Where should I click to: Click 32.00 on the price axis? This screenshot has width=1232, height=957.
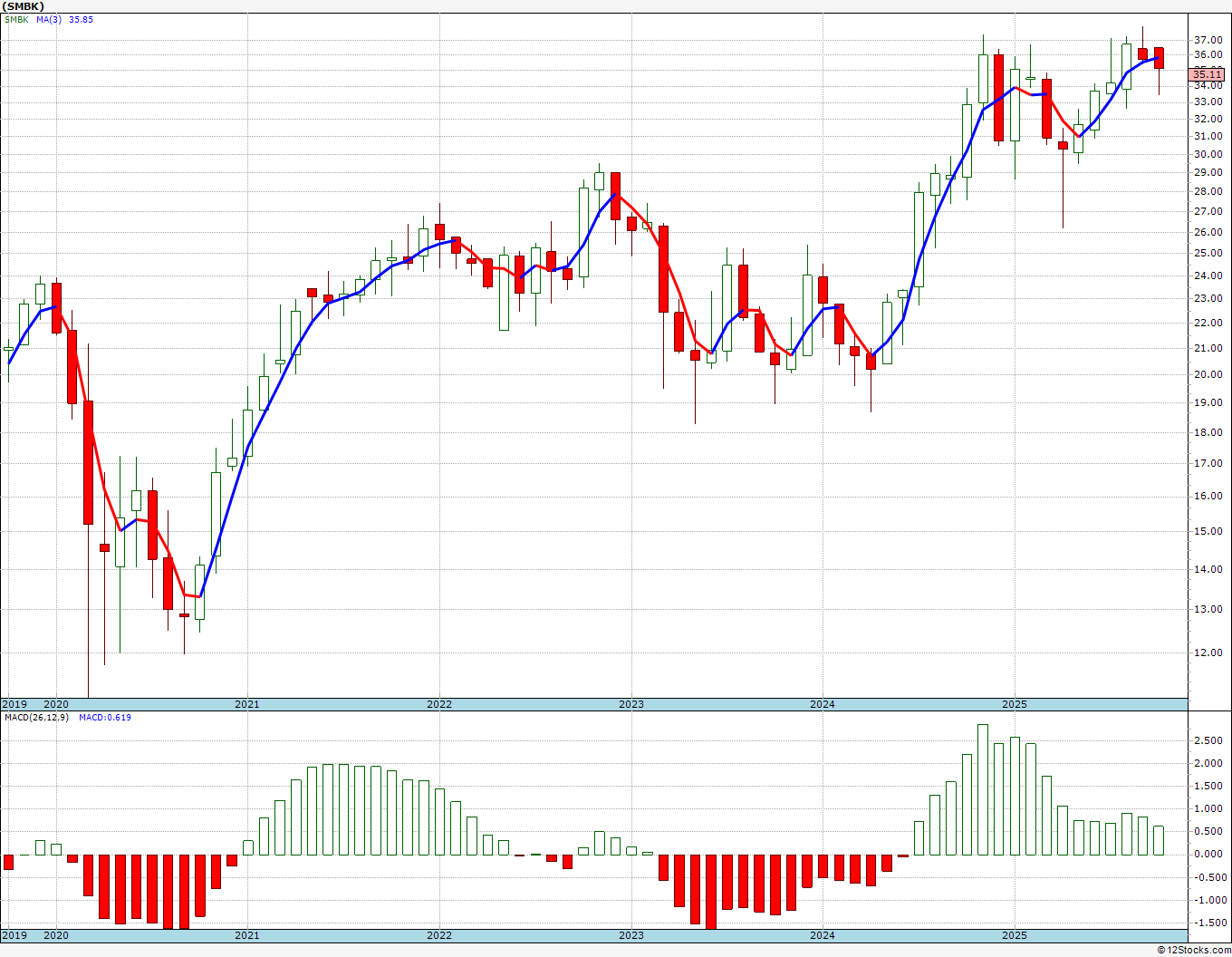point(1208,119)
